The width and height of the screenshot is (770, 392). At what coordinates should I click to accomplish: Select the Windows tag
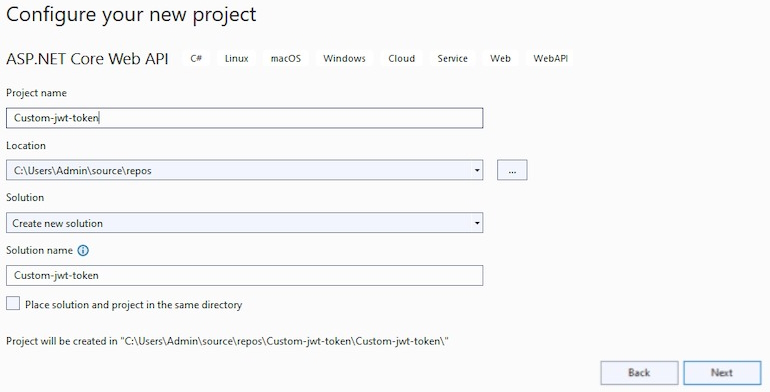(x=344, y=58)
